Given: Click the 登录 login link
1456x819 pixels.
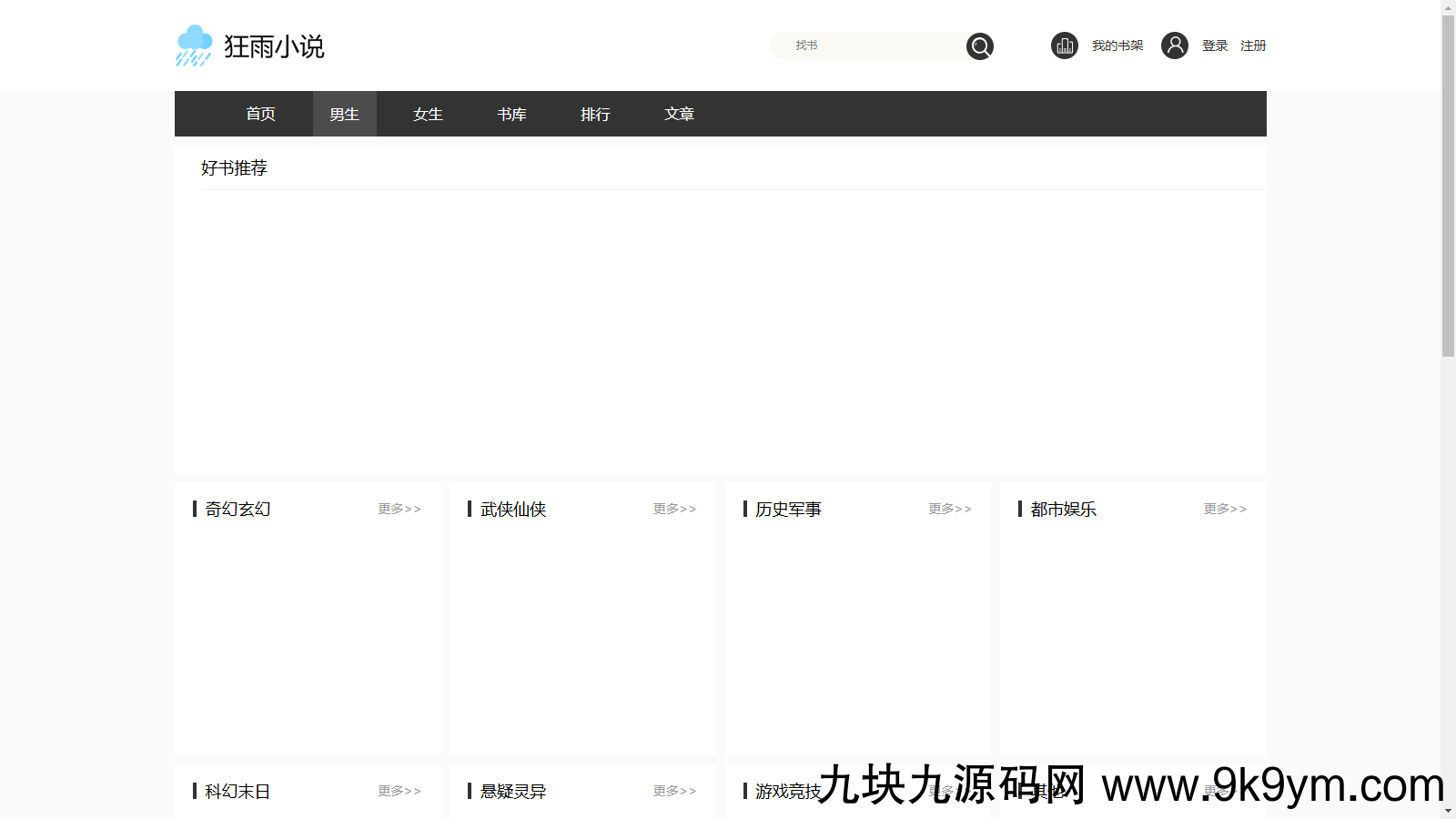Looking at the screenshot, I should pyautogui.click(x=1215, y=45).
